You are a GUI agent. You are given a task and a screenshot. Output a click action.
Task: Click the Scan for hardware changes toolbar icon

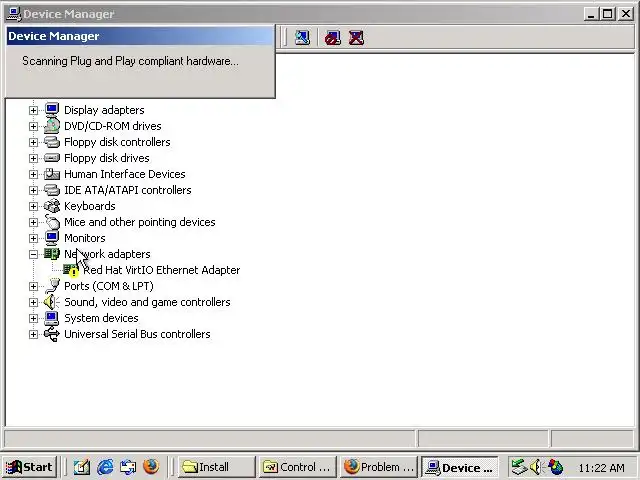tap(302, 38)
